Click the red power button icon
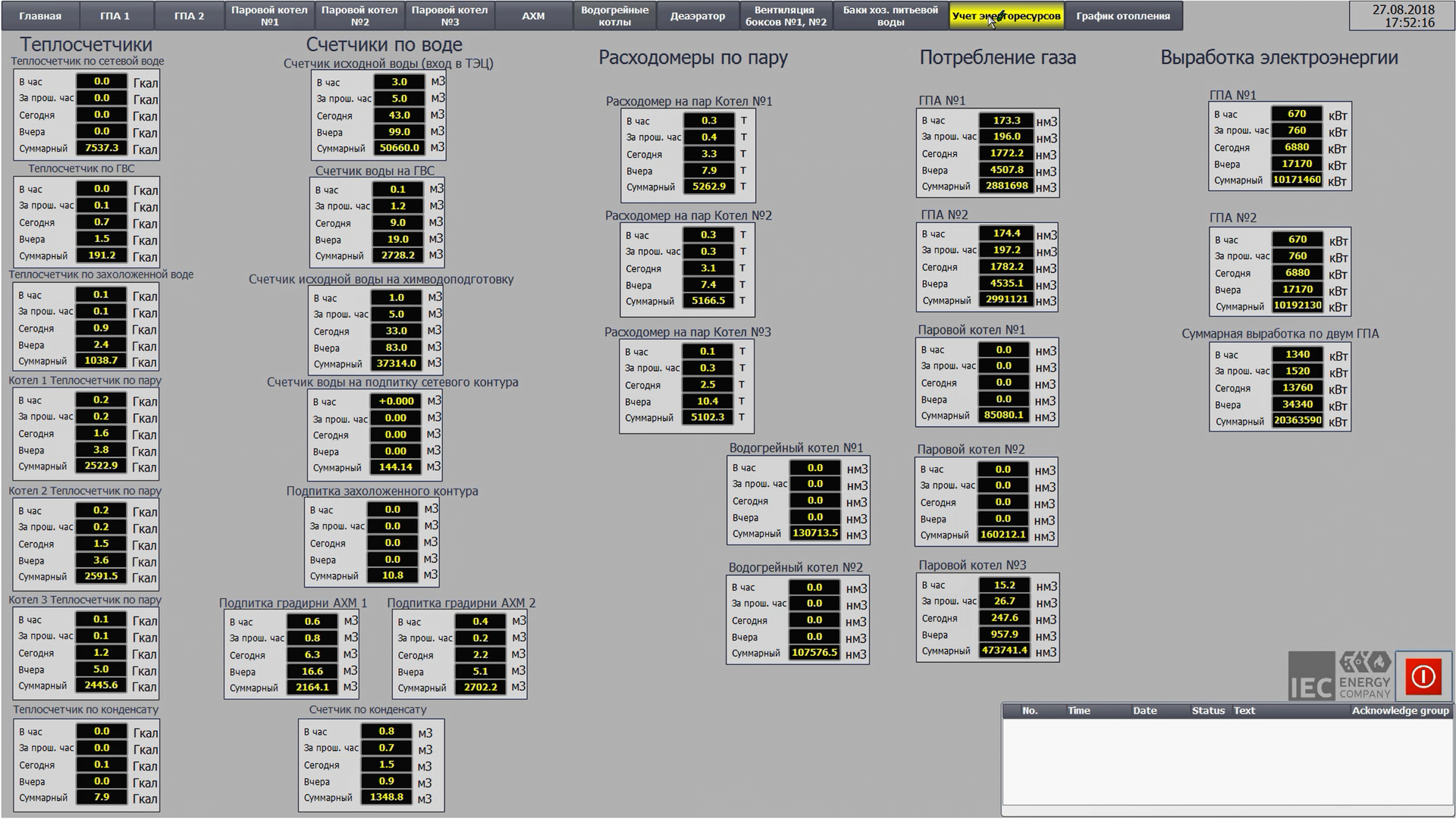Viewport: 1456px width, 819px height. (x=1423, y=675)
